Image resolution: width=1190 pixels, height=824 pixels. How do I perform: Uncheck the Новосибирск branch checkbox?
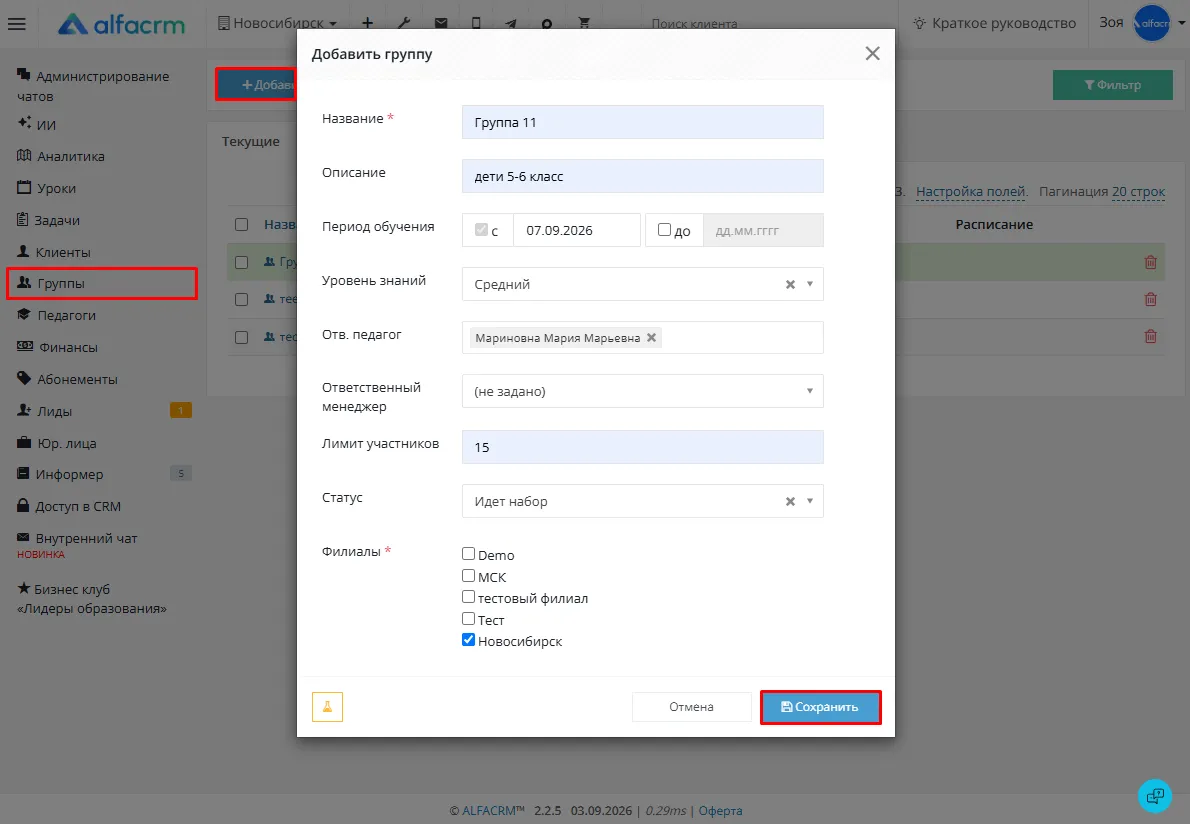pyautogui.click(x=468, y=640)
